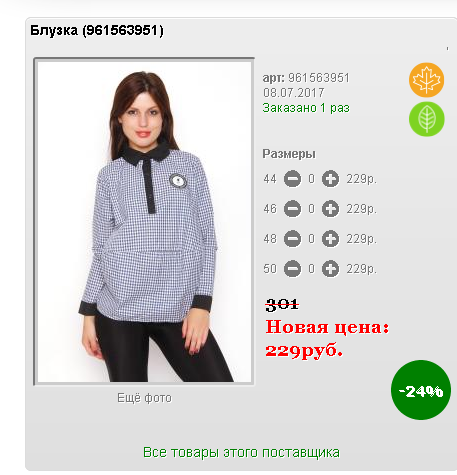Image resolution: width=457 pixels, height=475 pixels.
Task: Select quantity field for size 50
Action: coord(311,269)
